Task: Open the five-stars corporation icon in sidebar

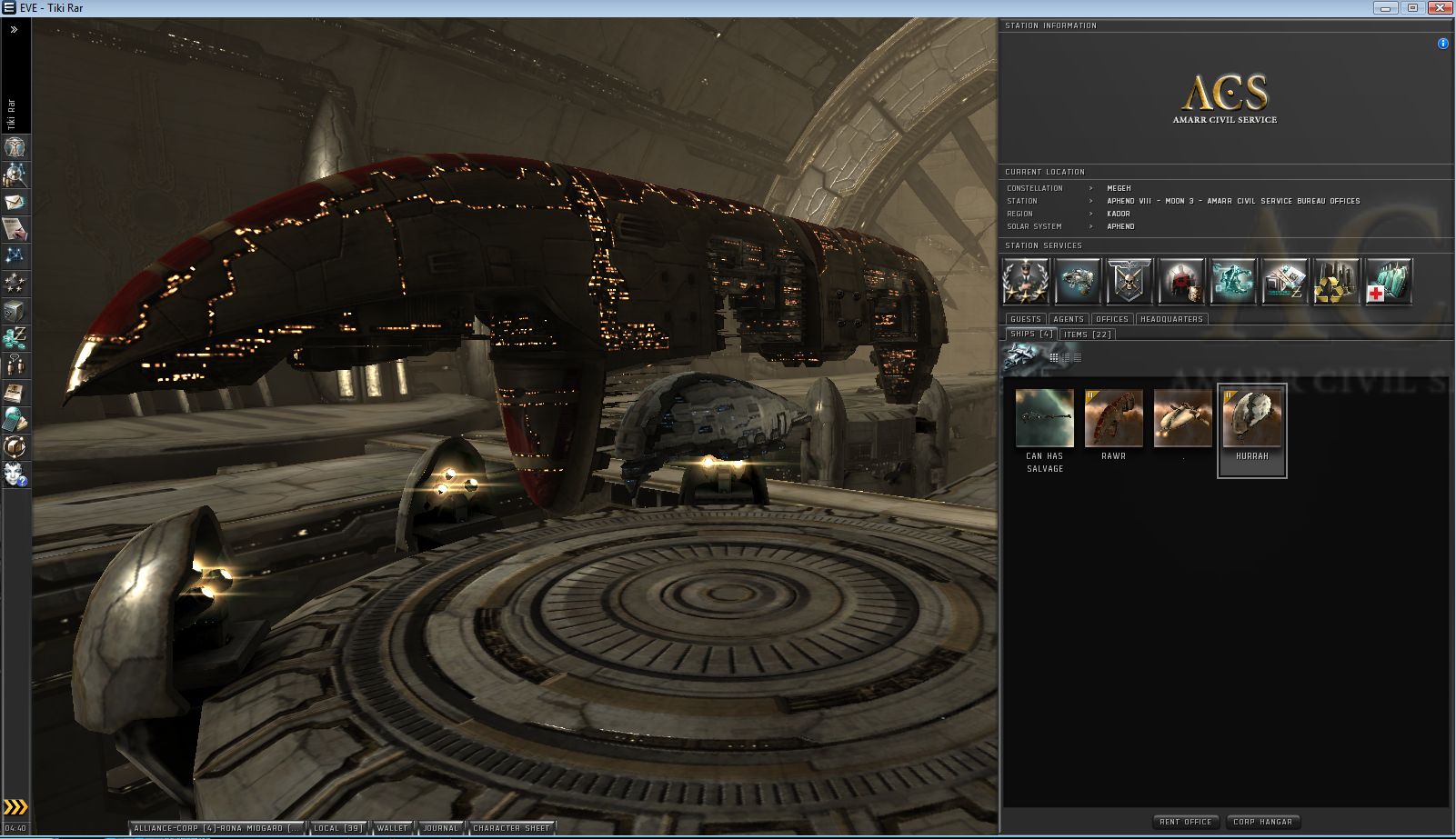Action: click(x=15, y=283)
